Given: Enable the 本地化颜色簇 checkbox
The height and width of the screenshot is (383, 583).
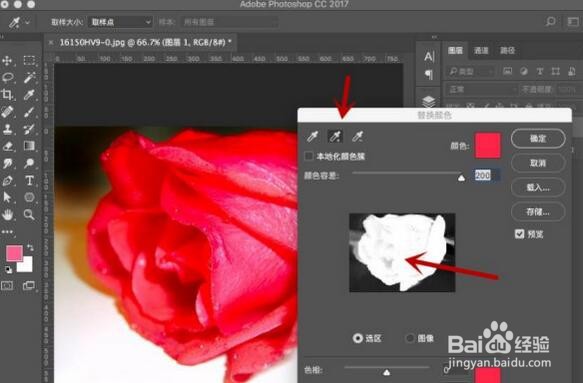Looking at the screenshot, I should (x=309, y=156).
